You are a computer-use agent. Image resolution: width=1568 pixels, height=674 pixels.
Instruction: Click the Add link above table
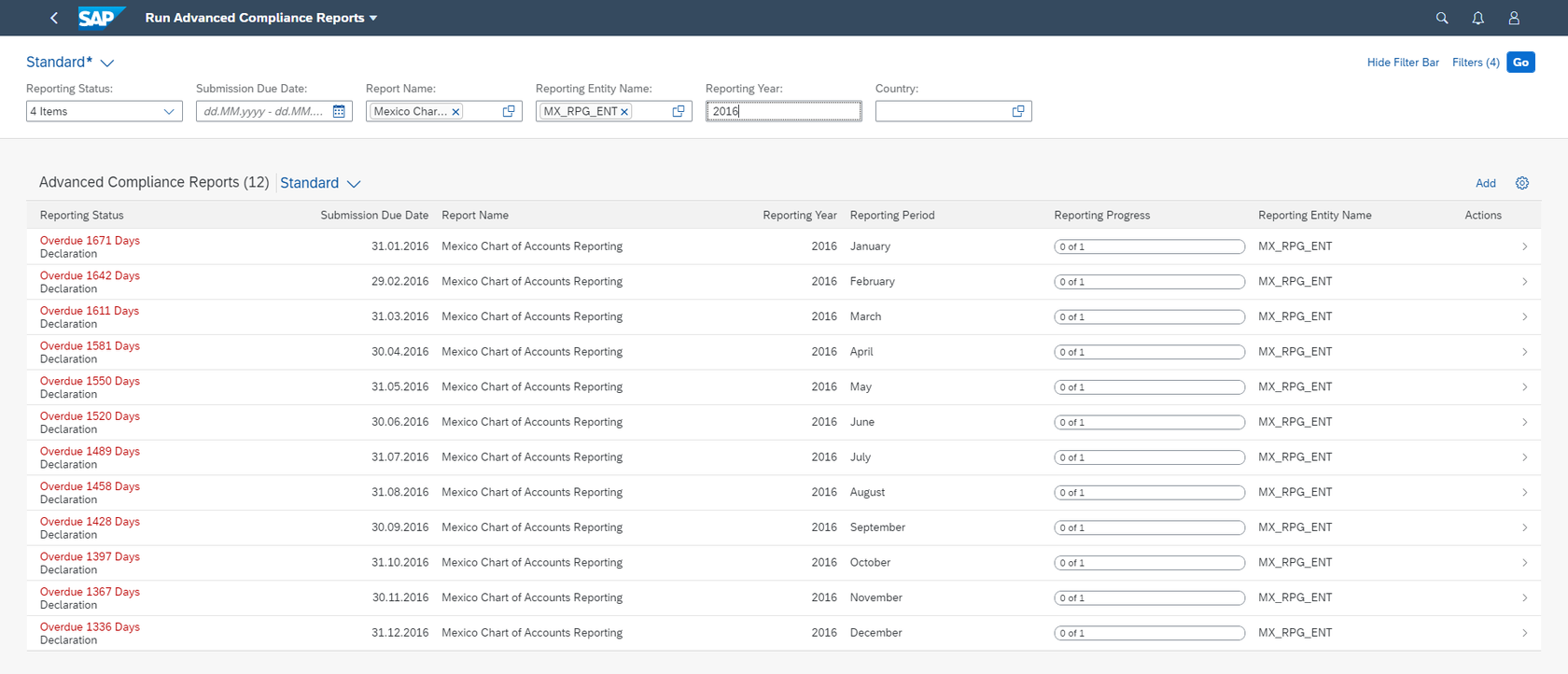click(x=1486, y=183)
